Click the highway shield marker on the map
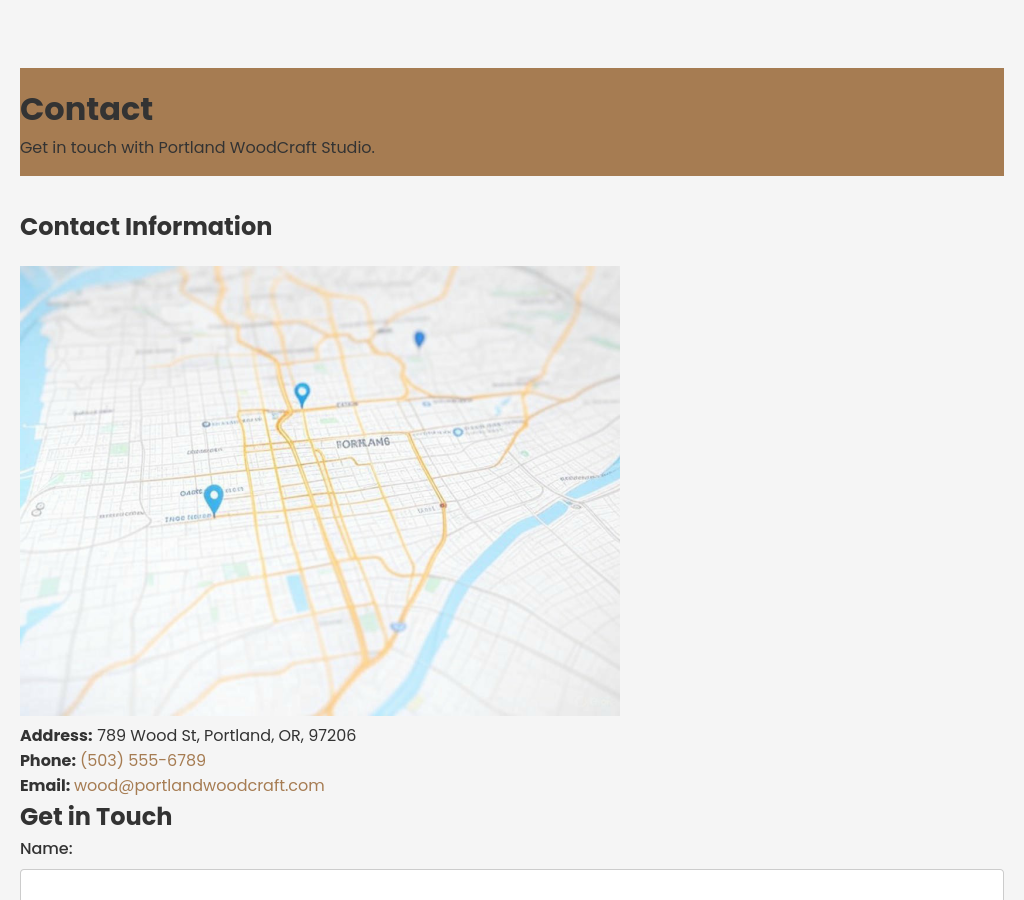 click(x=398, y=627)
